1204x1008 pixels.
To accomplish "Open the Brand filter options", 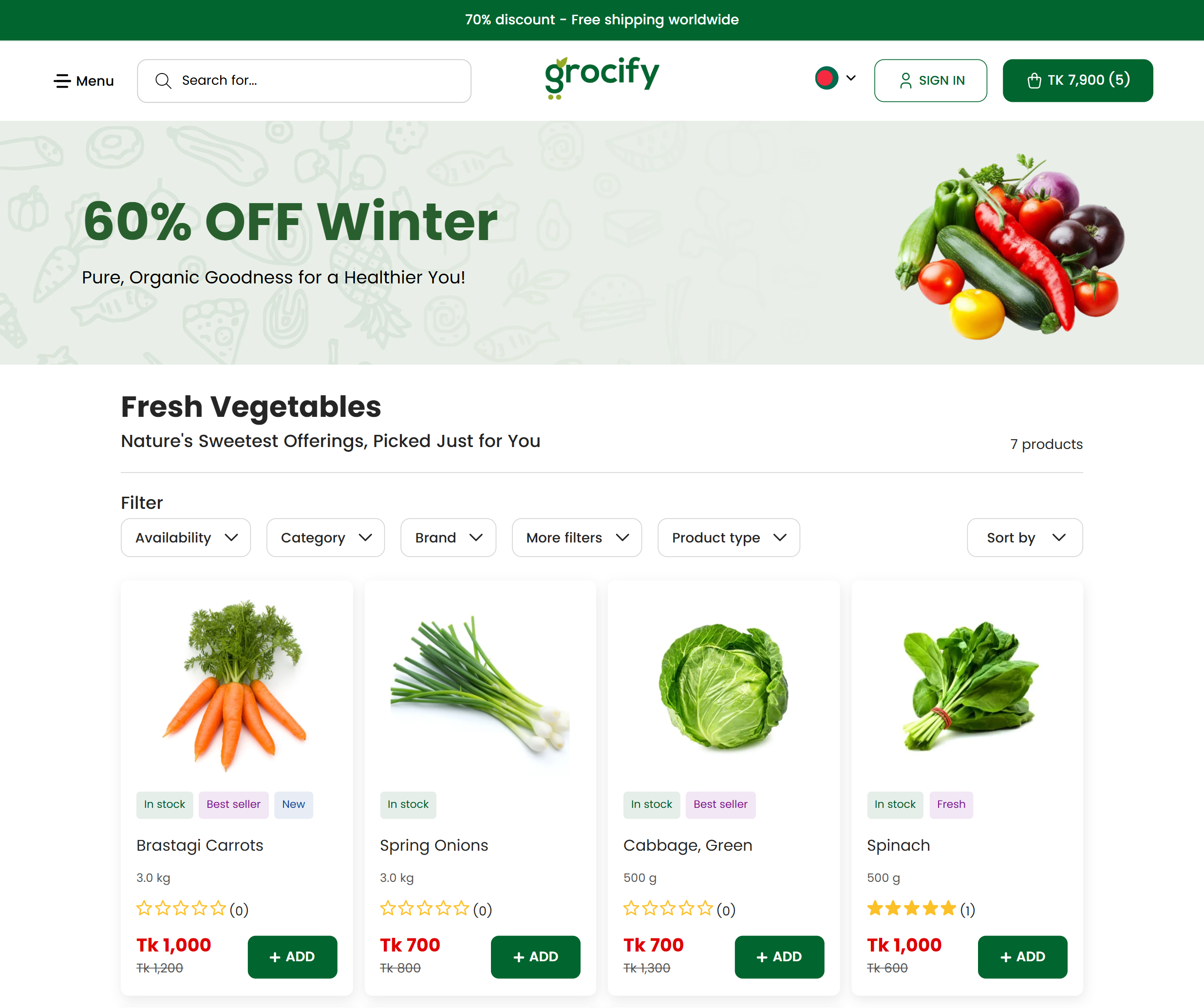I will pos(448,538).
